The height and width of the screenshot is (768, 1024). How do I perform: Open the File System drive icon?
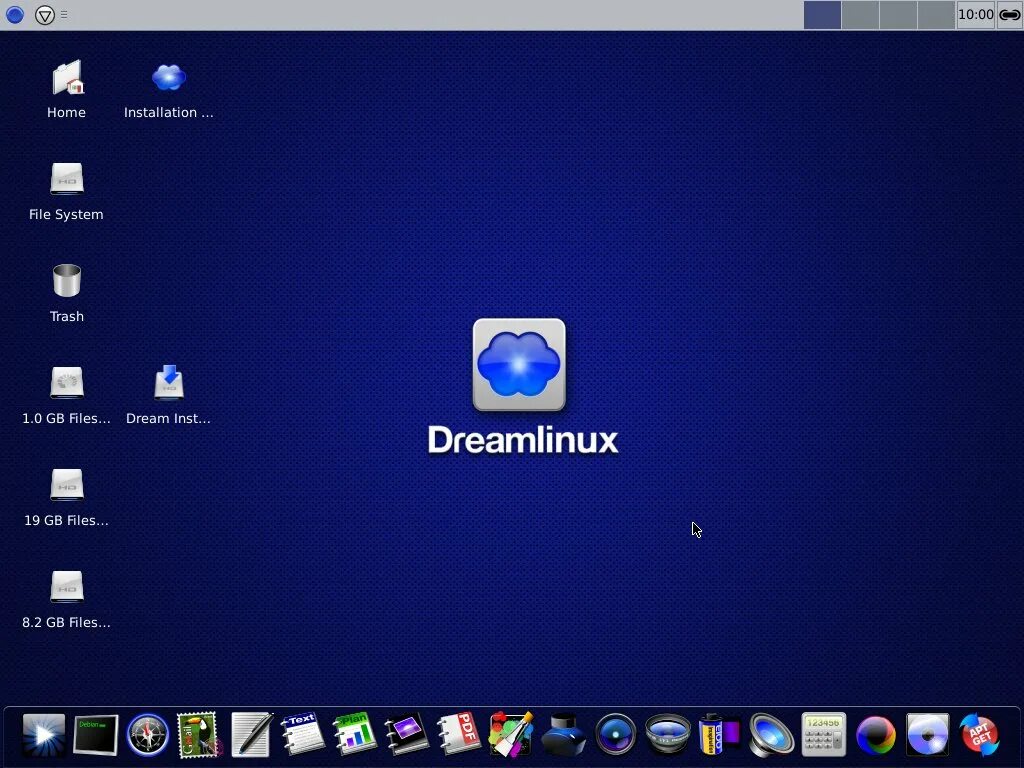[67, 178]
